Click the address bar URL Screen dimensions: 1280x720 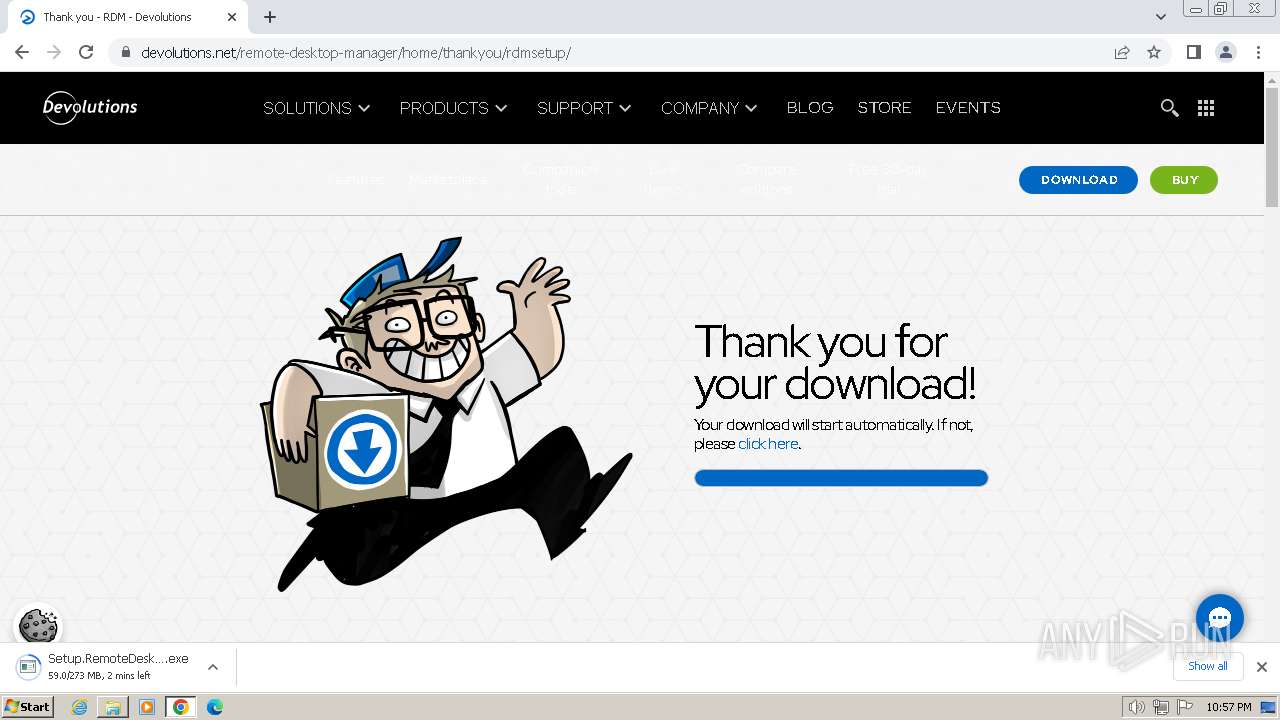pyautogui.click(x=356, y=52)
